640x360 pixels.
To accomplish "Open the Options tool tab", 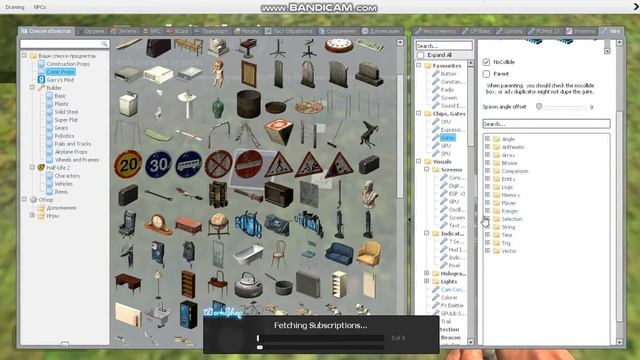I will click(x=509, y=31).
